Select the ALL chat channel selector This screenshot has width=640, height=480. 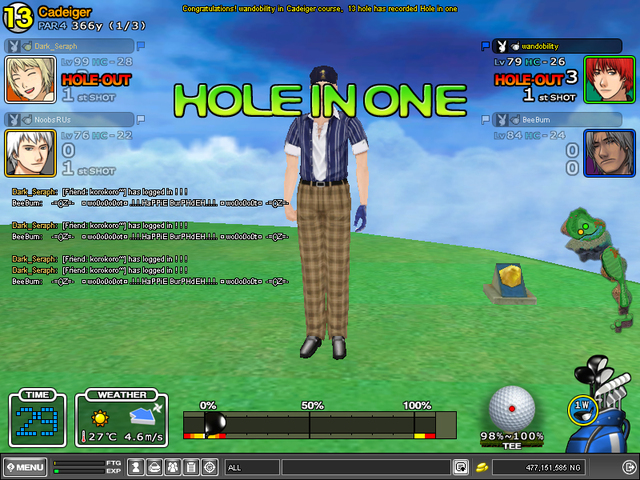click(252, 467)
